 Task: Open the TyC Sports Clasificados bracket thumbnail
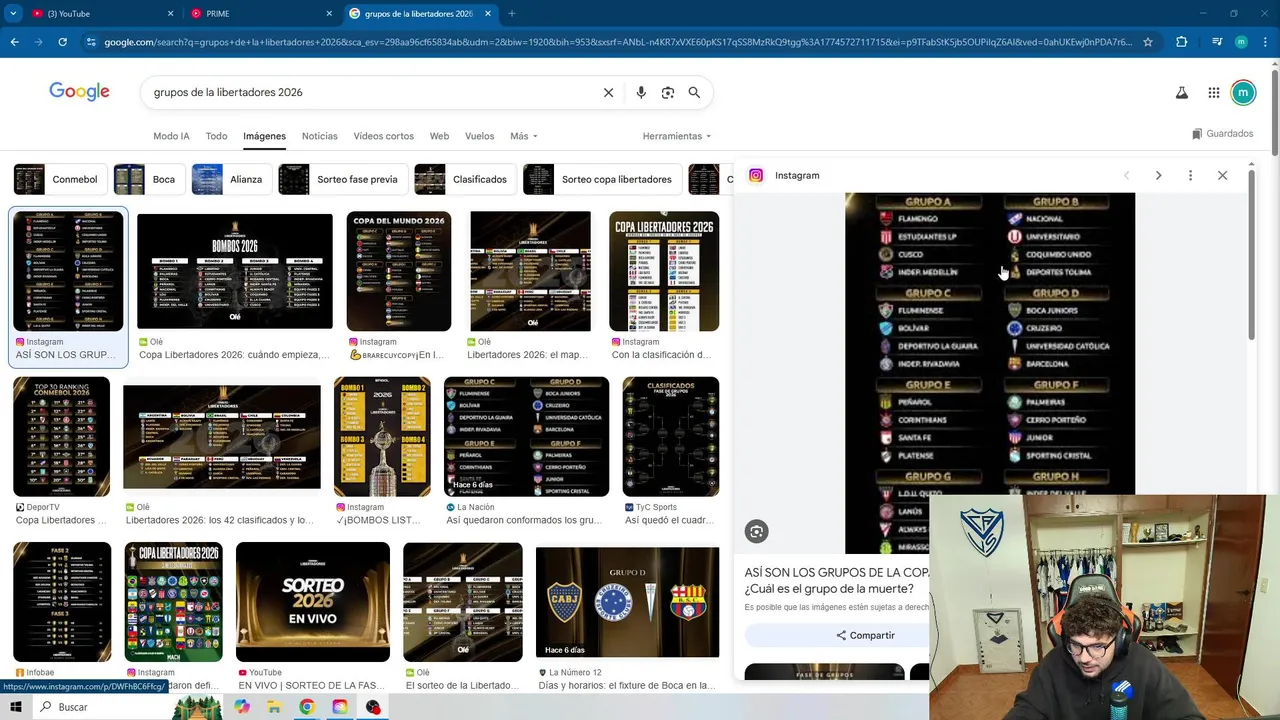click(670, 436)
